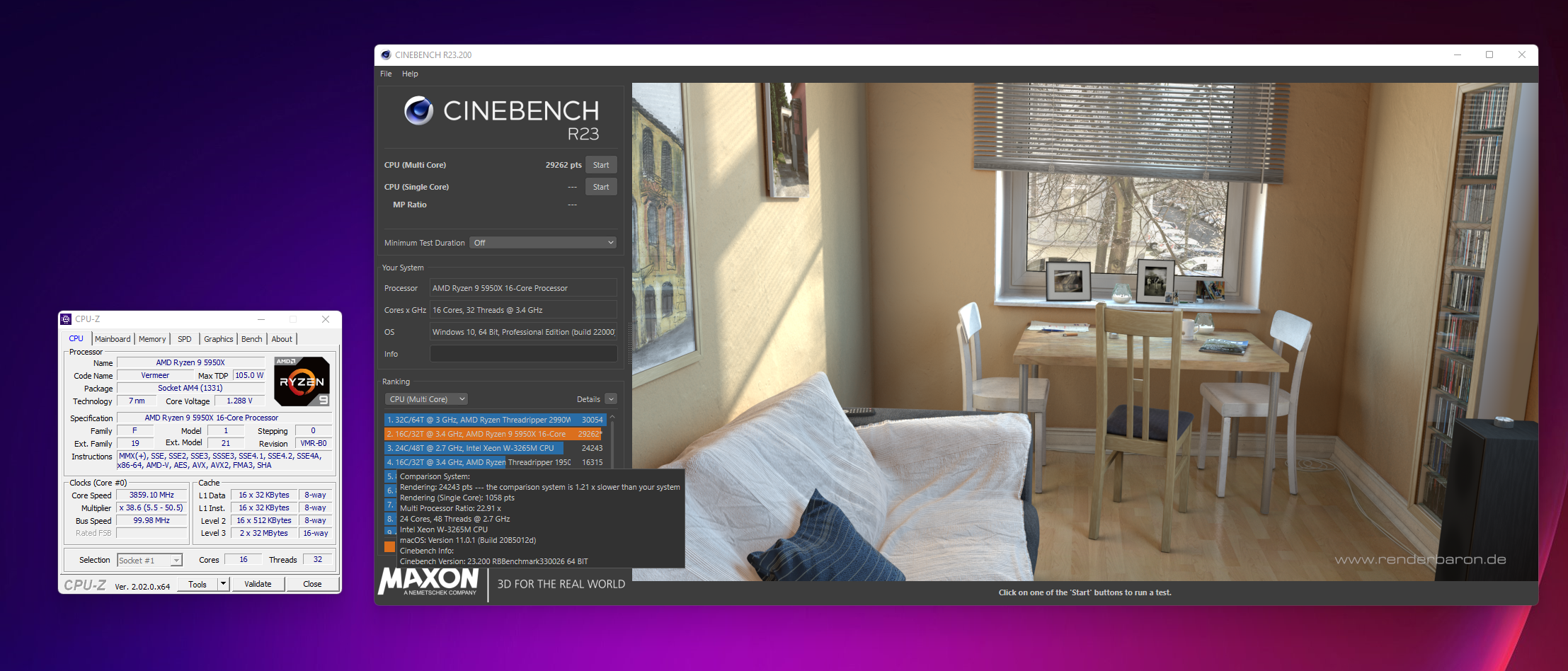Click the MAXON logo at bottom
The width and height of the screenshot is (1568, 671).
429,582
